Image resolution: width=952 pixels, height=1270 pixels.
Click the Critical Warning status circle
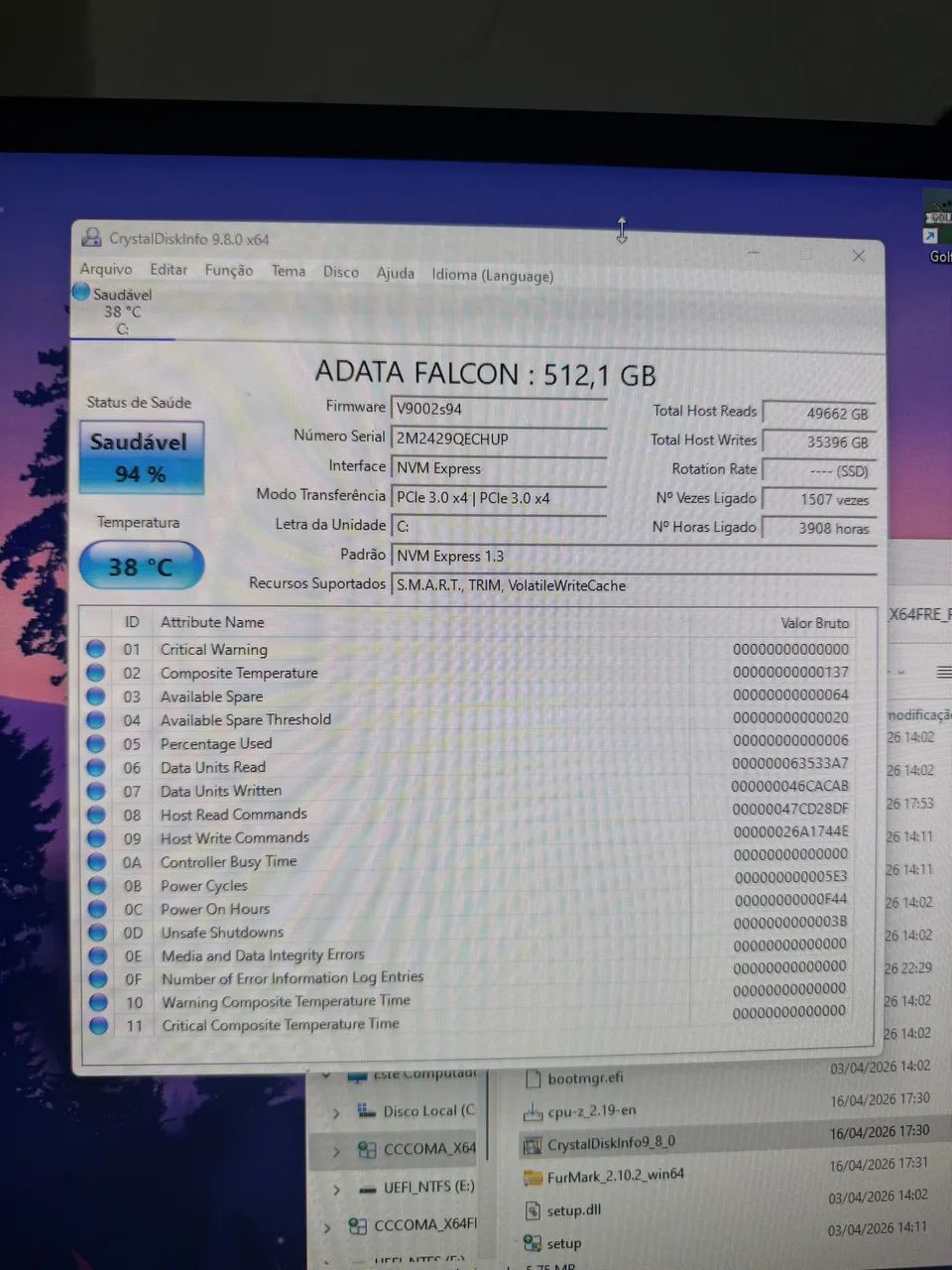[x=95, y=649]
